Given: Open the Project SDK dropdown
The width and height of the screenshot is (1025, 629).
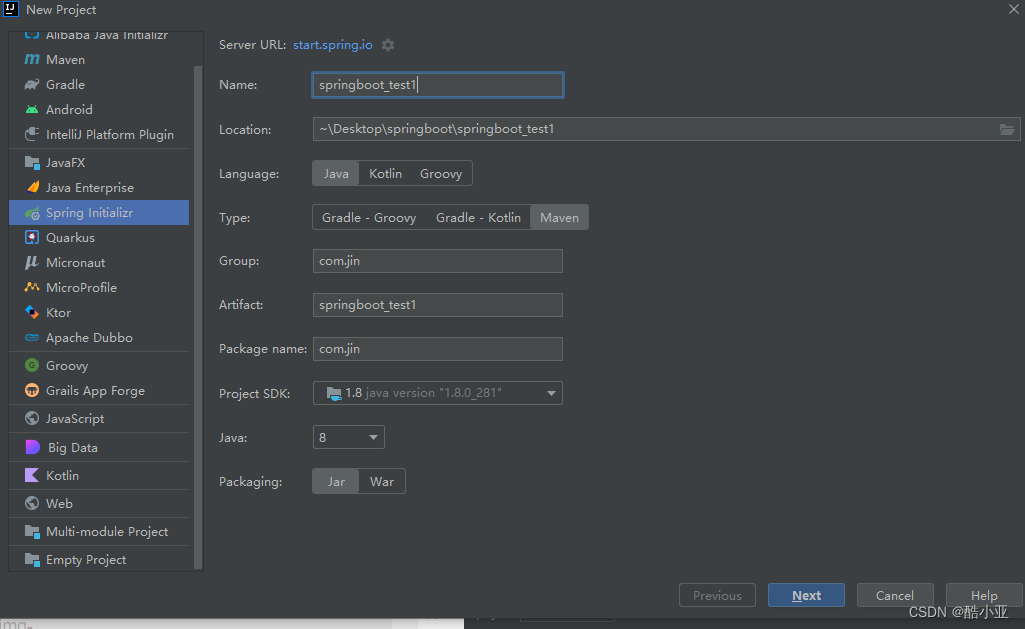Looking at the screenshot, I should [x=437, y=393].
